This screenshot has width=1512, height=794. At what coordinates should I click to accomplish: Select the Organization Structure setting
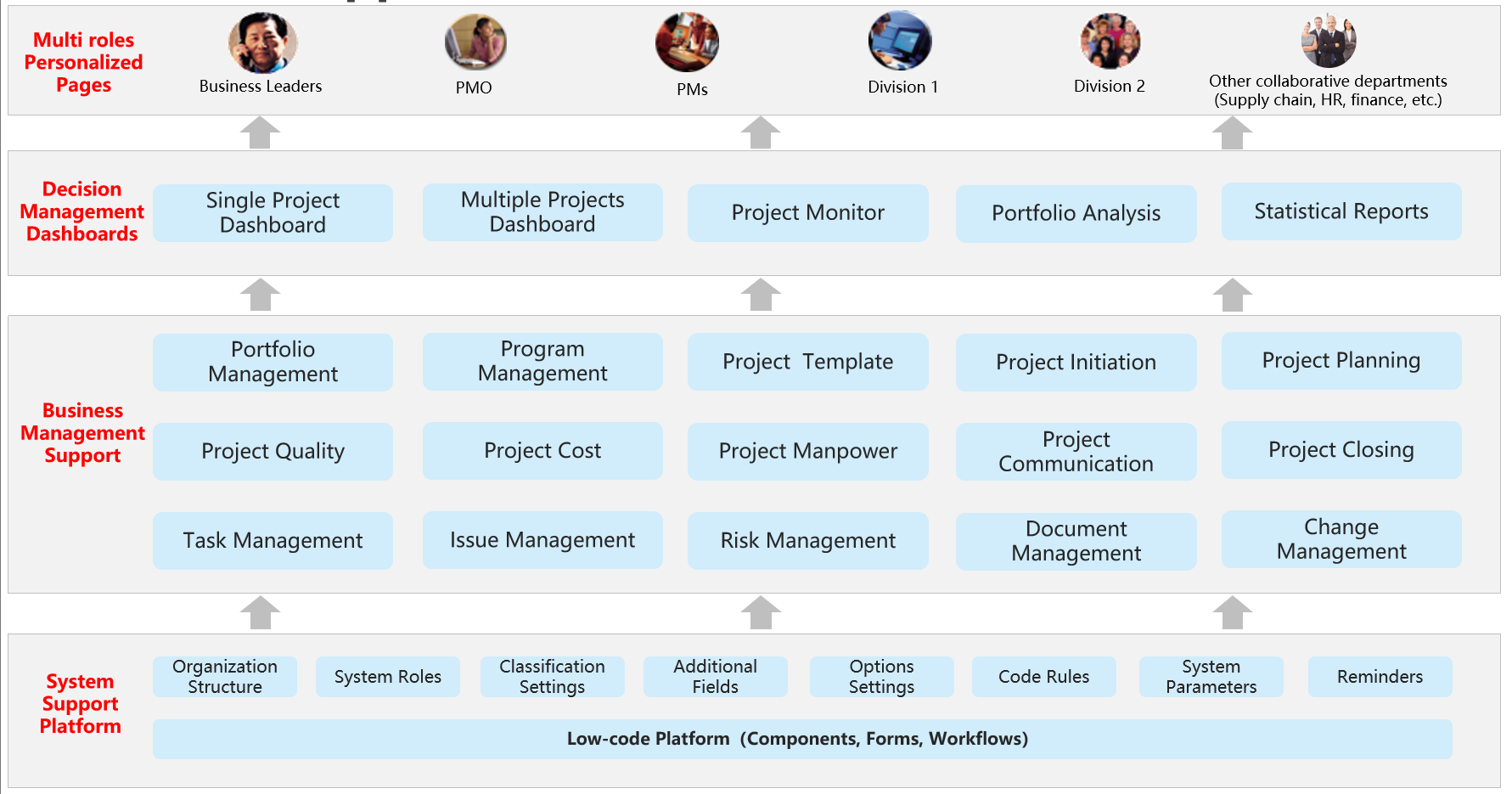[225, 677]
